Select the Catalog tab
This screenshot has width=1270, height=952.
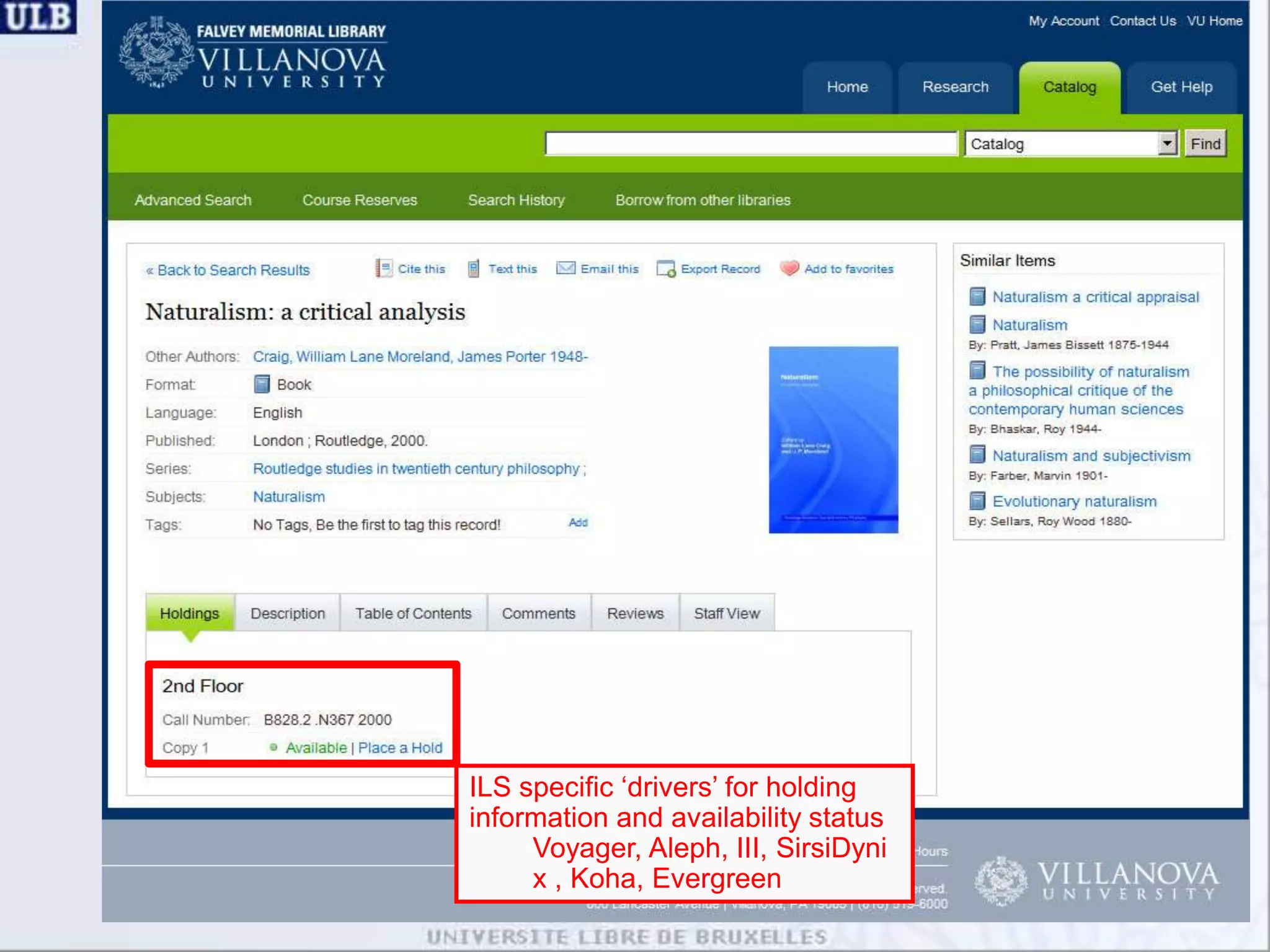1070,87
